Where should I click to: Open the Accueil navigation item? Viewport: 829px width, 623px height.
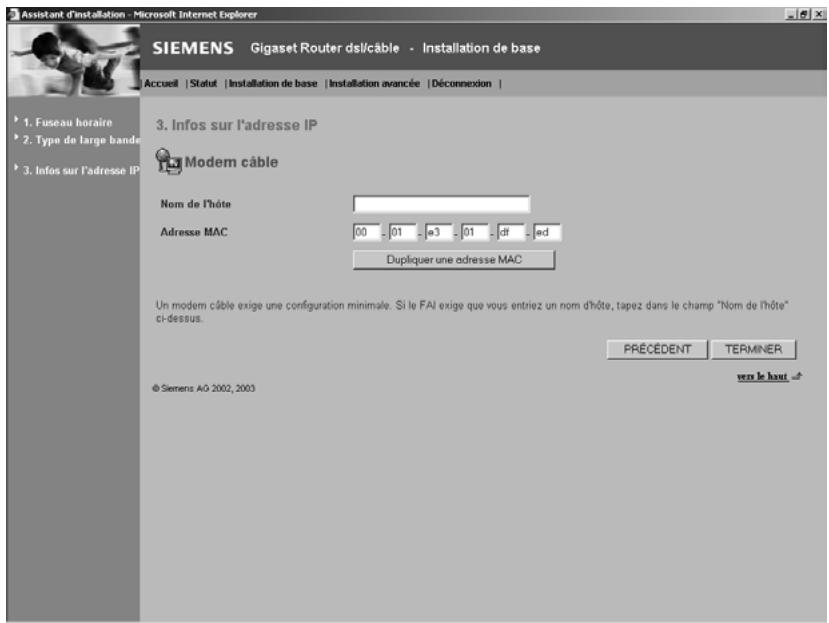pos(161,84)
